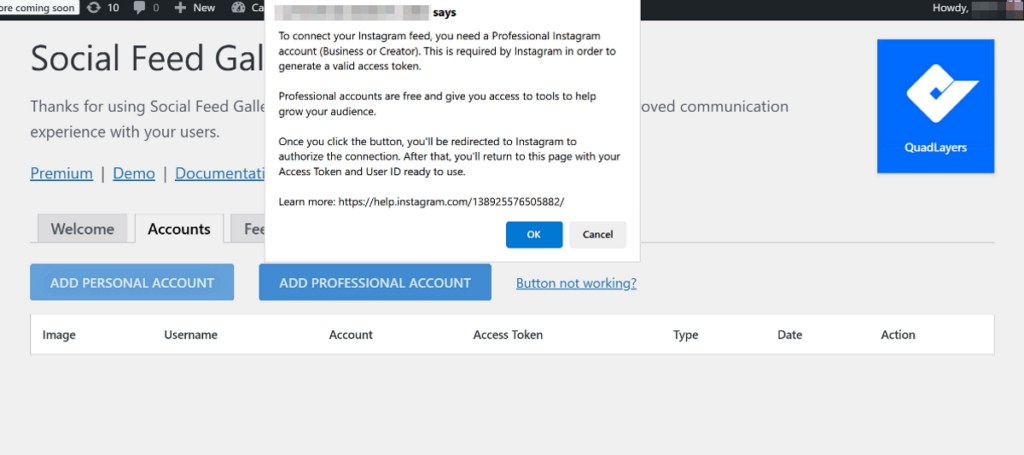Click the help.instagram.com URL text in dialog
This screenshot has height=455, width=1024.
tap(451, 202)
